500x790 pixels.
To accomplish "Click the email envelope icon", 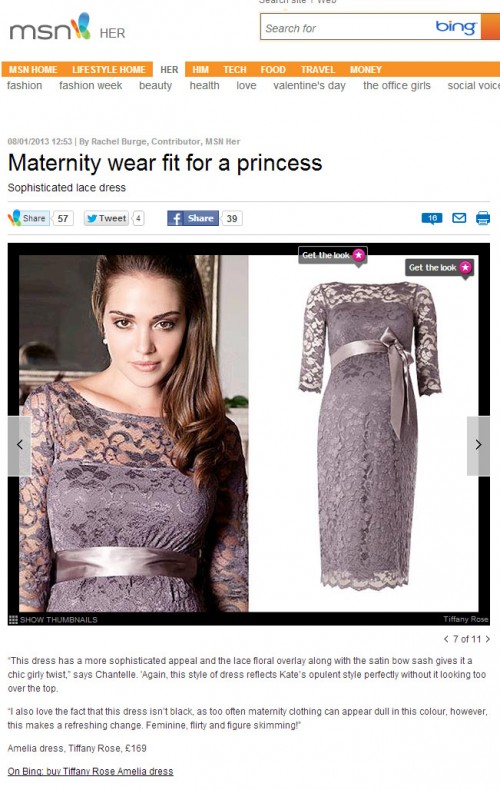I will click(x=459, y=218).
